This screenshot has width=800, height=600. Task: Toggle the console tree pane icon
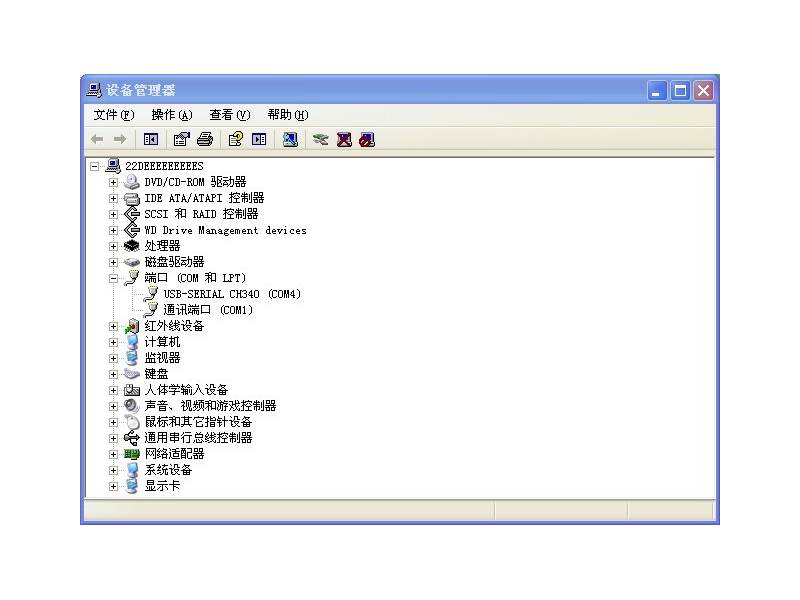pyautogui.click(x=151, y=140)
